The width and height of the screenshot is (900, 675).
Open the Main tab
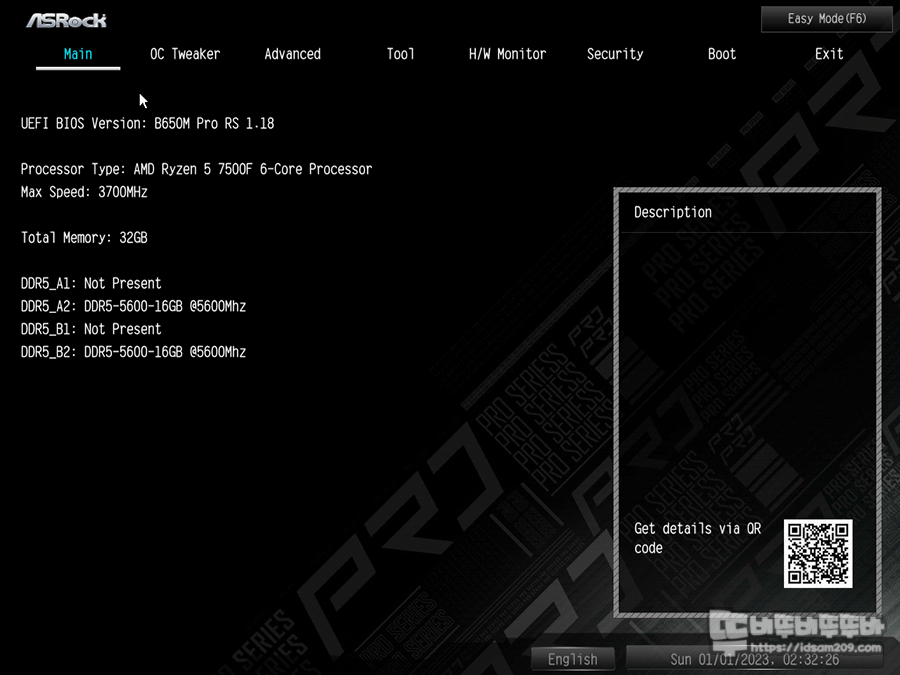click(x=78, y=55)
